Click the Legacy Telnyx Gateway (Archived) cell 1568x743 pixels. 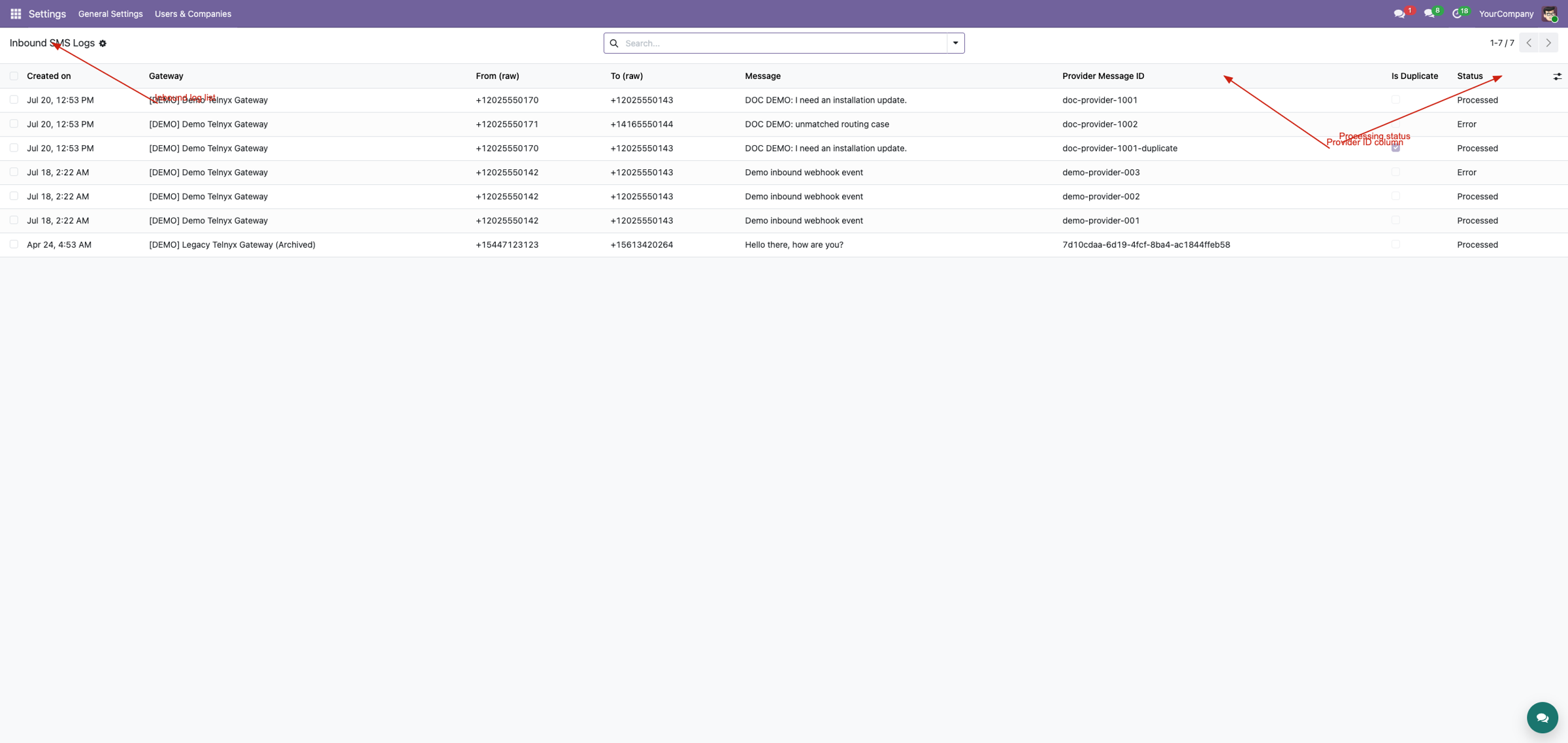click(x=232, y=244)
